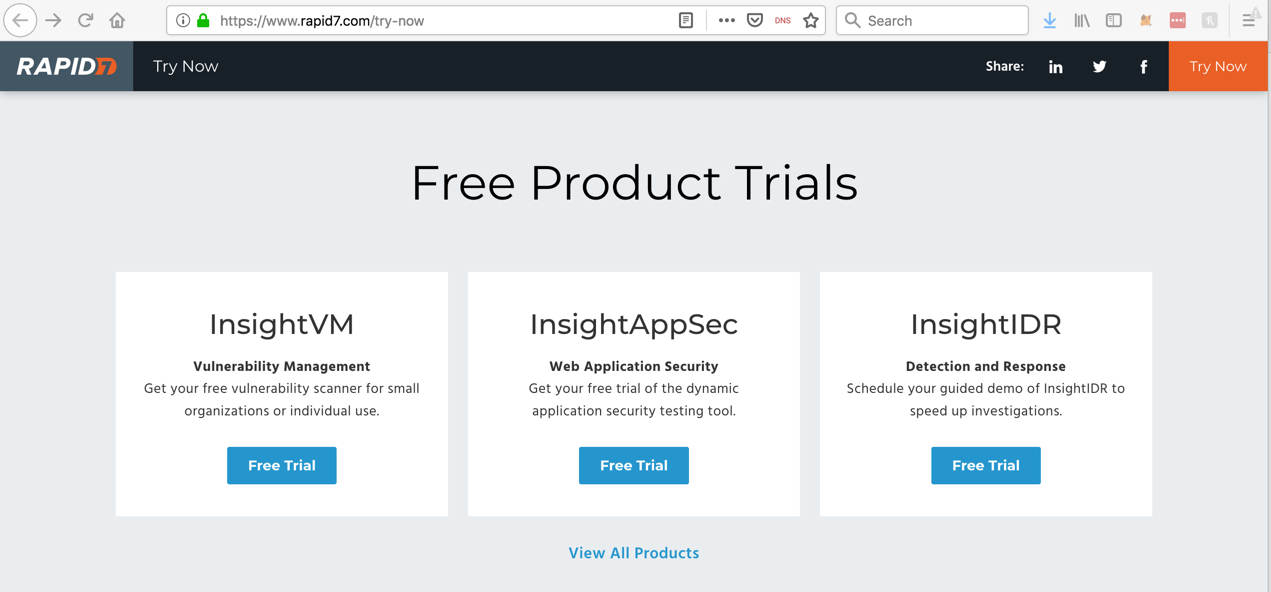Open the Firefox hamburger menu
Screen dimensions: 1271x592
pyautogui.click(x=1248, y=20)
